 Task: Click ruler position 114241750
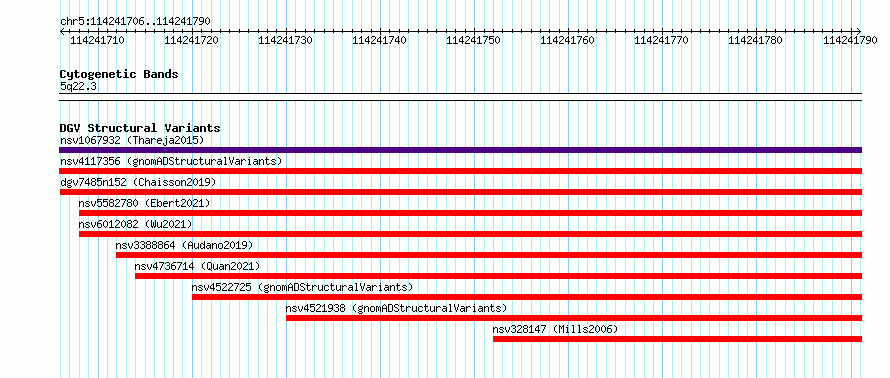[474, 40]
